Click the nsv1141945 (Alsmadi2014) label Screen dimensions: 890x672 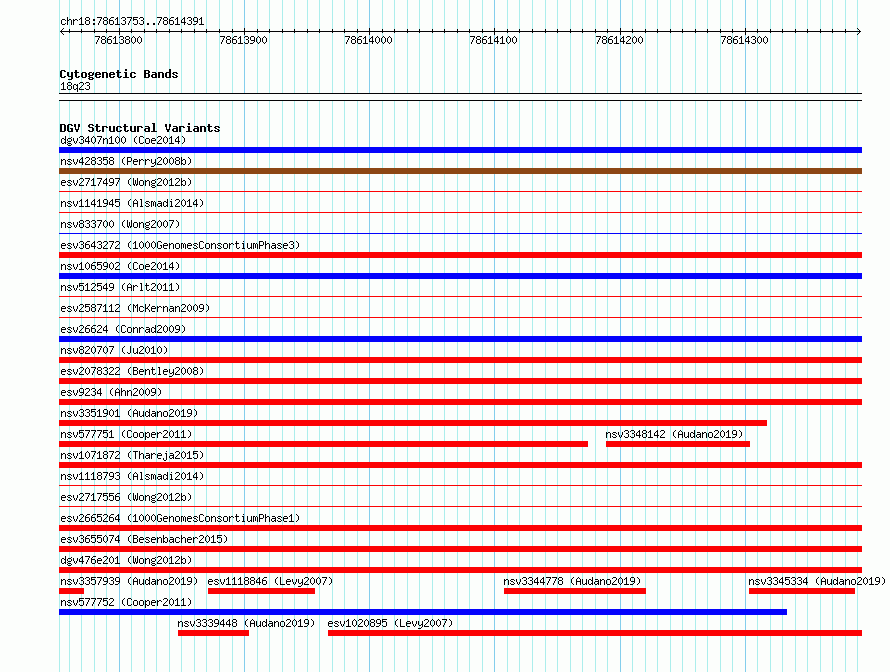[x=132, y=203]
